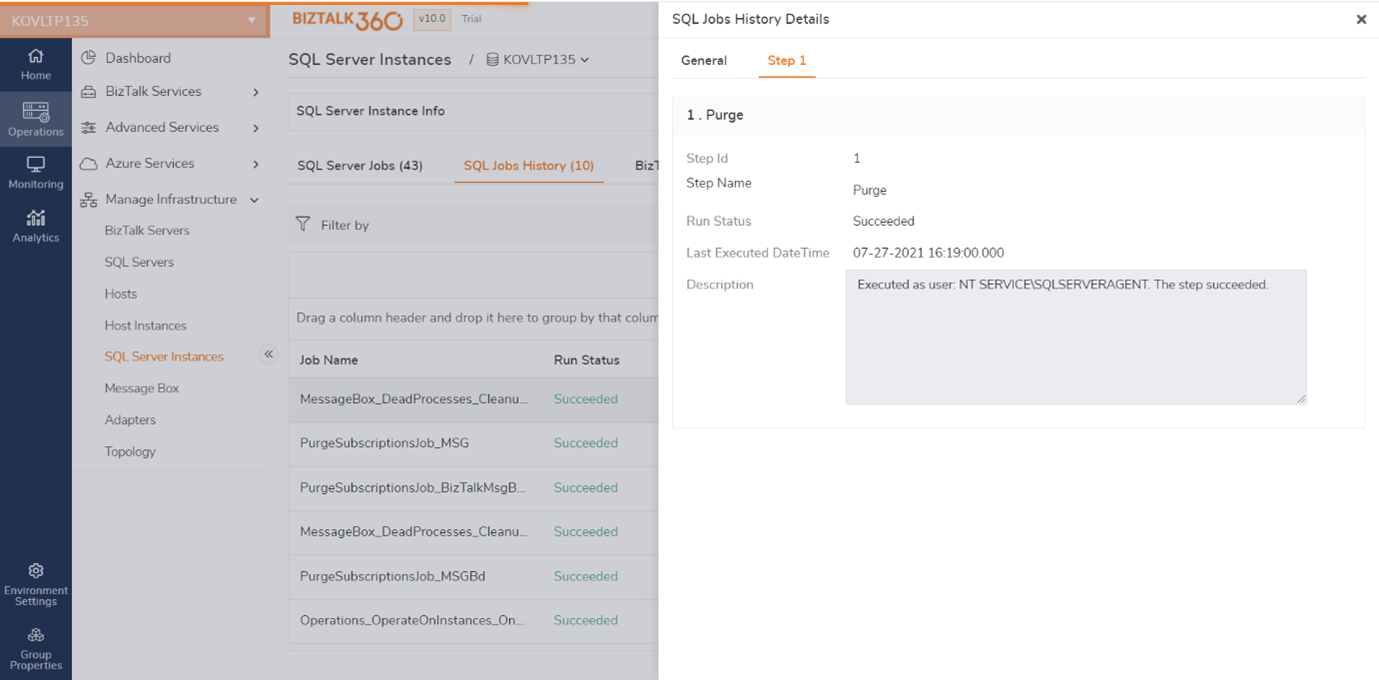Select the Operations icon in the sidebar
Image resolution: width=1379 pixels, height=680 pixels.
pyautogui.click(x=36, y=118)
